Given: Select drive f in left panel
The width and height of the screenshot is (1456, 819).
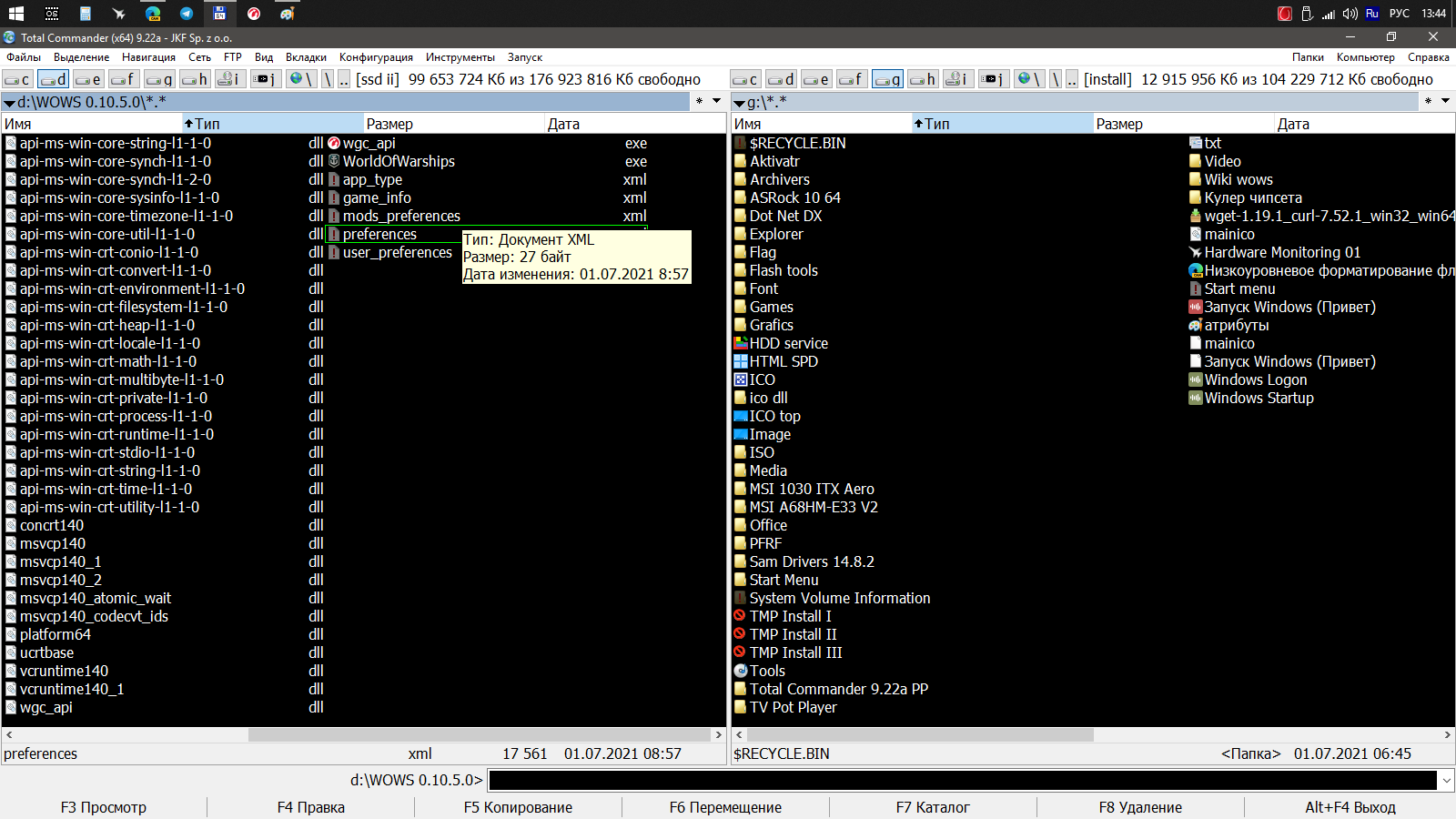Looking at the screenshot, I should click(125, 79).
